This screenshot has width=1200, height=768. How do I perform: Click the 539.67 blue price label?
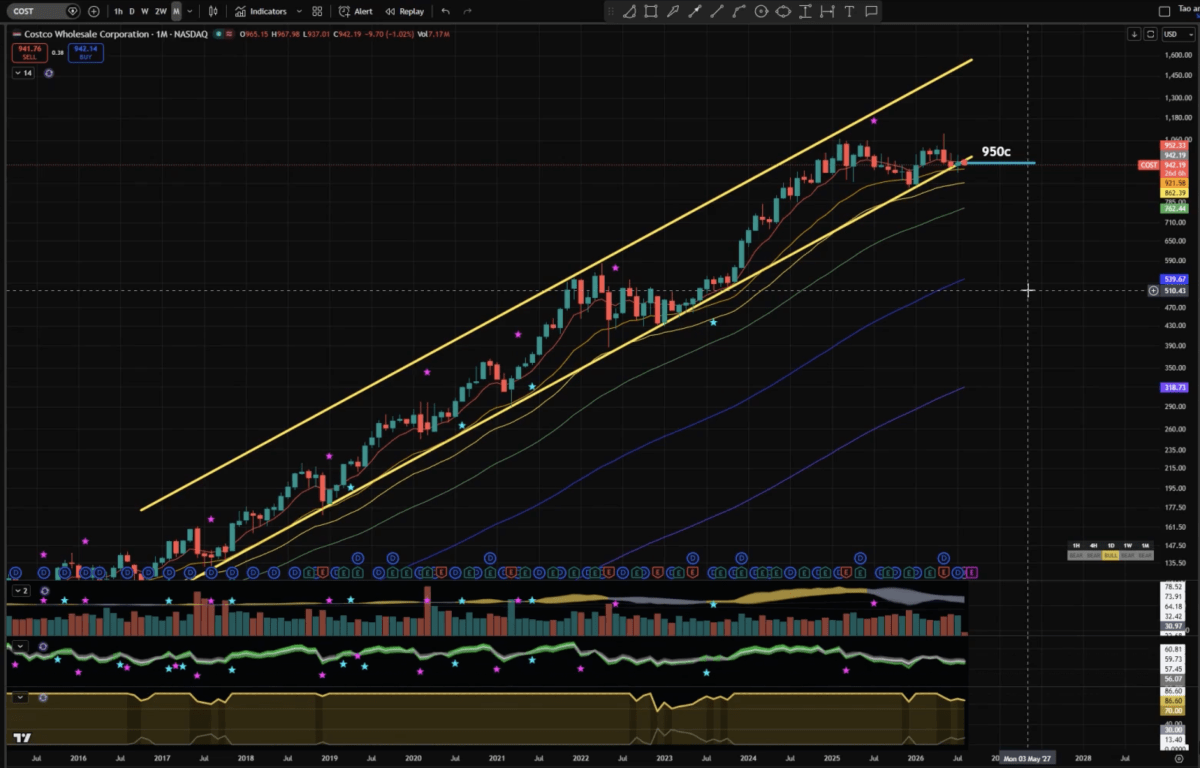(x=1173, y=279)
